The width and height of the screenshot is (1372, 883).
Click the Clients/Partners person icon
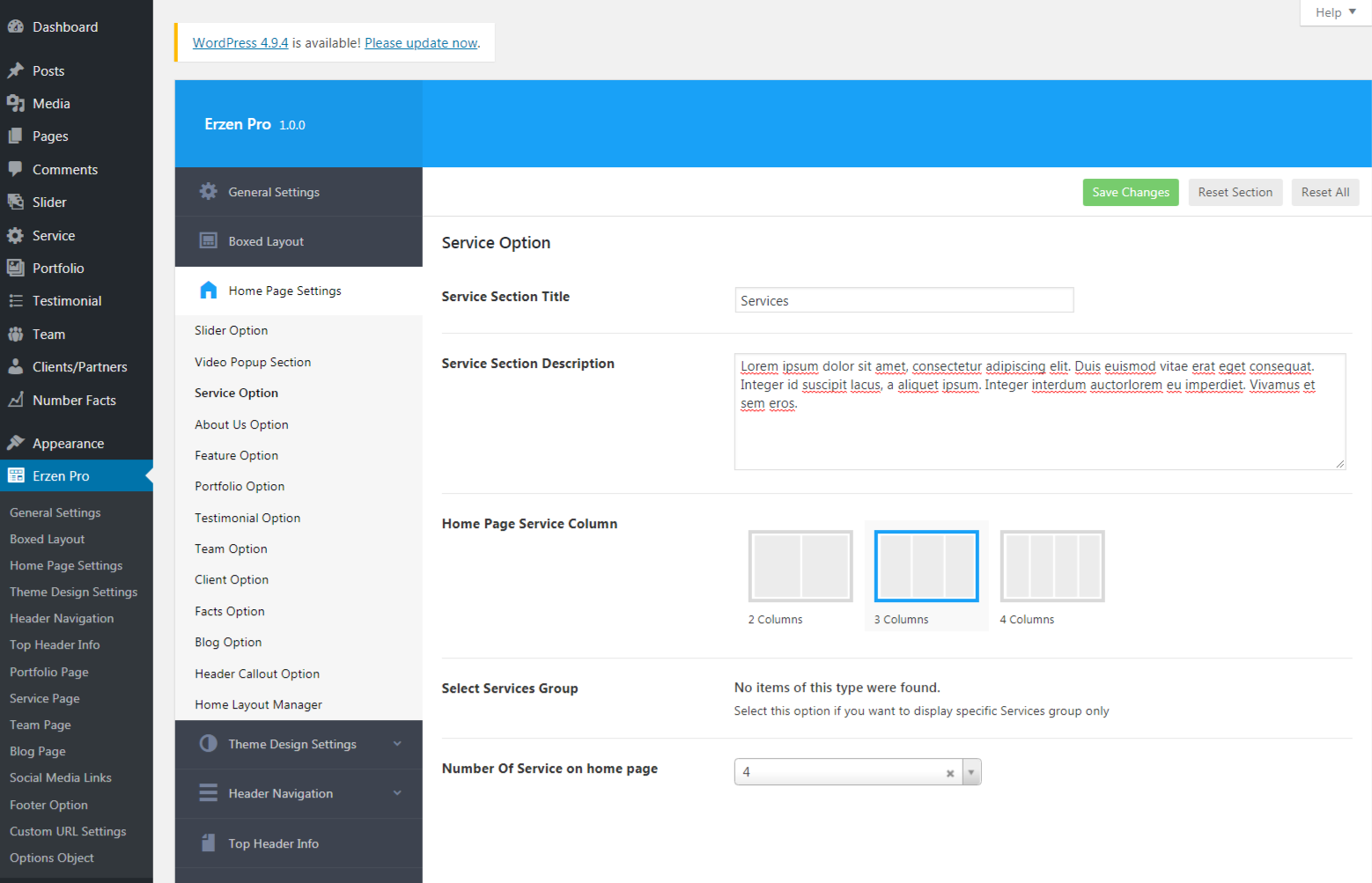15,366
